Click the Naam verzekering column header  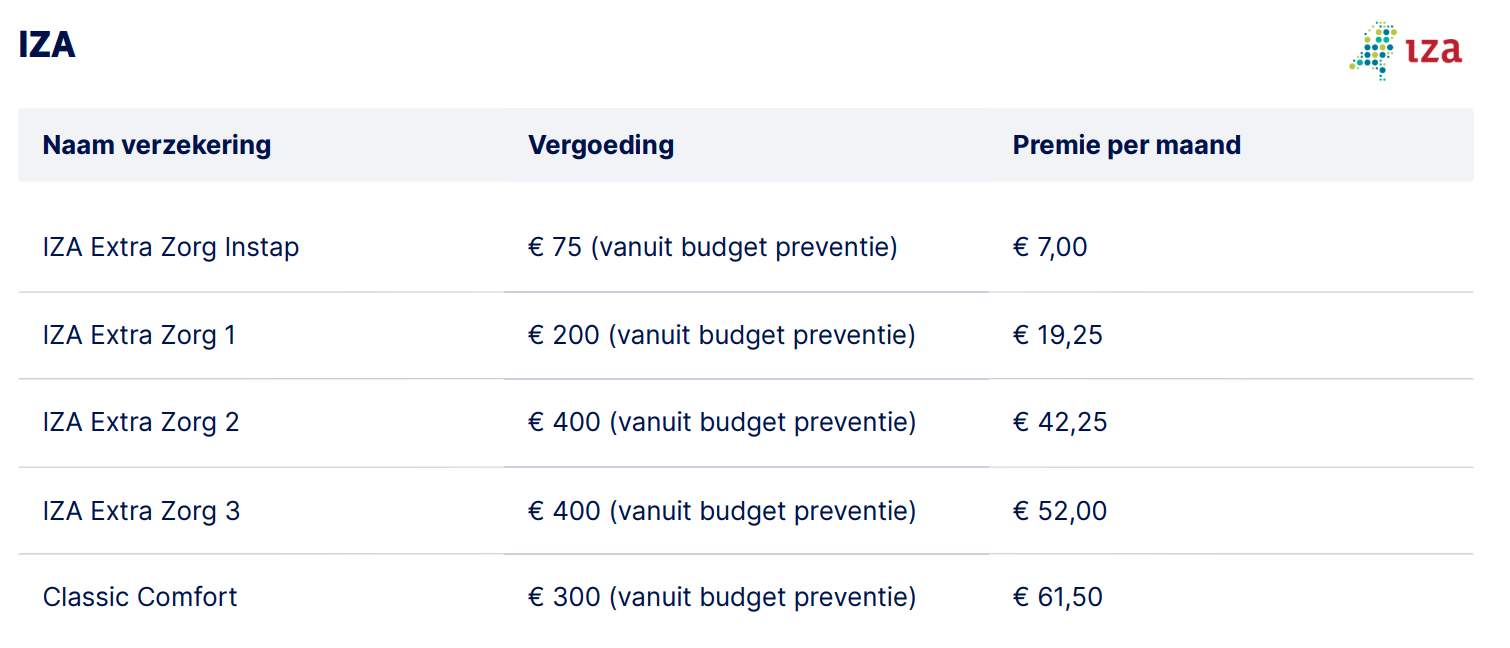157,145
